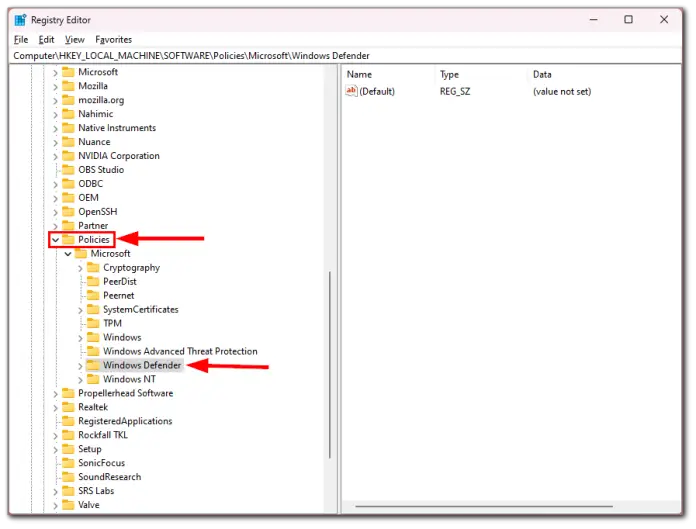Click the Registry Editor app icon in title bar

(x=20, y=20)
